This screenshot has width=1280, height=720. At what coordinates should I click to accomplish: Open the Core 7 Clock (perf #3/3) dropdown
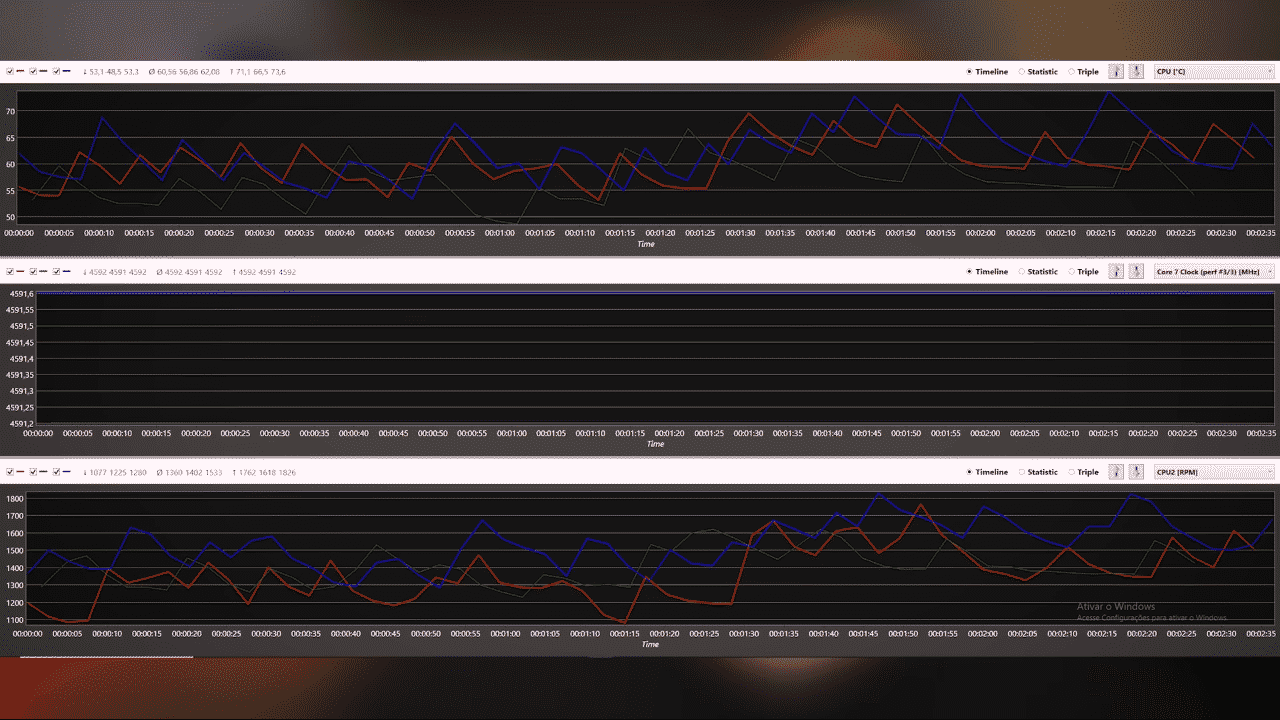tap(1215, 271)
